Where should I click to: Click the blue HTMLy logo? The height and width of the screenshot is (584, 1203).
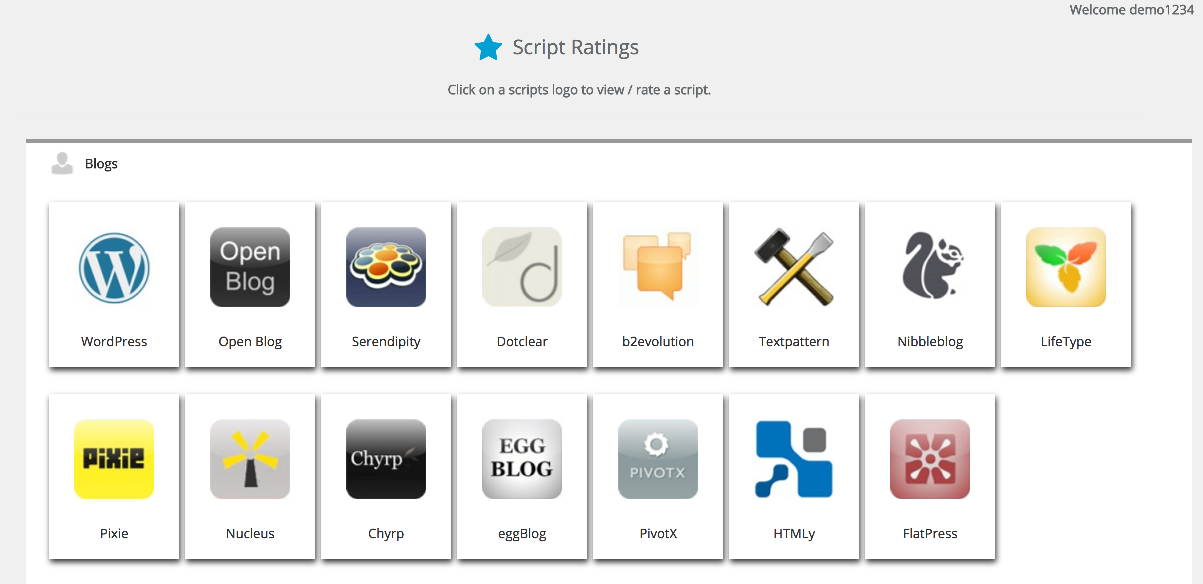pyautogui.click(x=794, y=459)
